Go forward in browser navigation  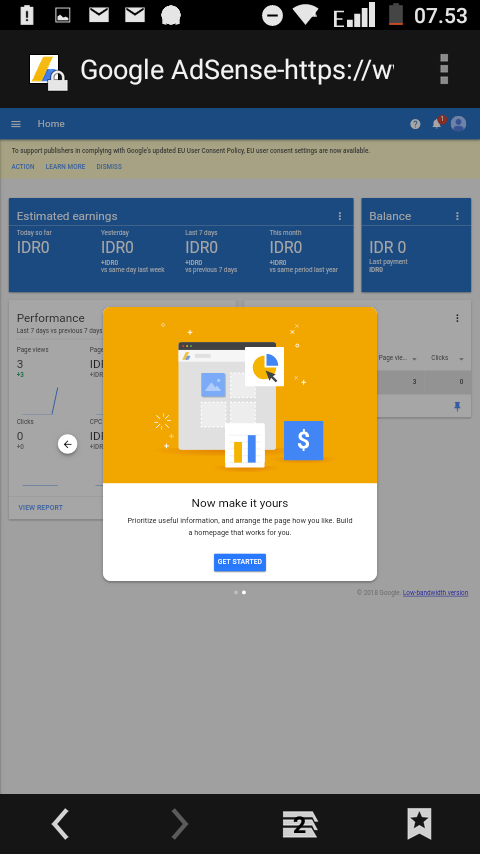coord(180,824)
